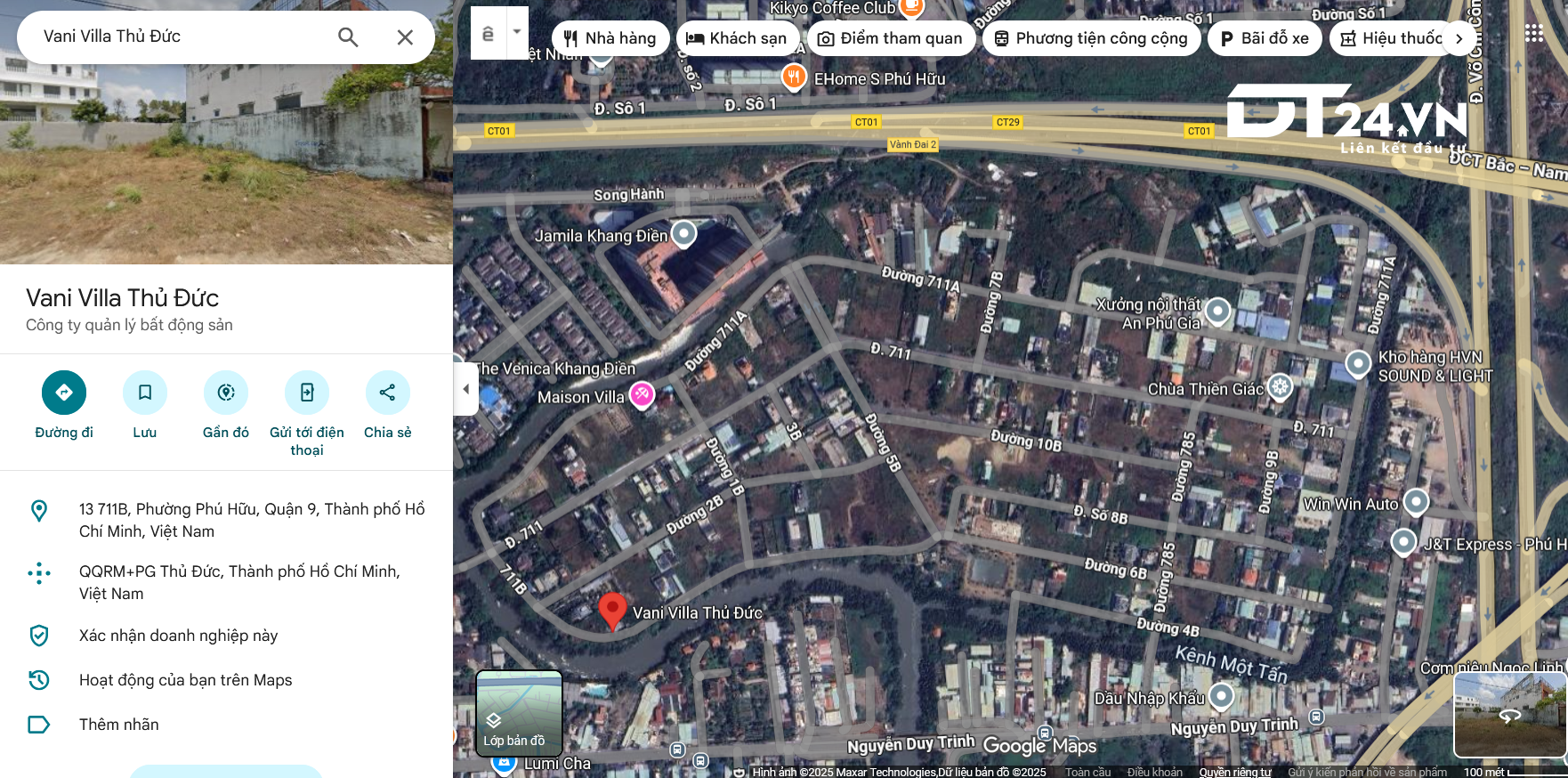This screenshot has height=778, width=1568.
Task: Select the Nhà hàng category chip
Action: pyautogui.click(x=610, y=38)
